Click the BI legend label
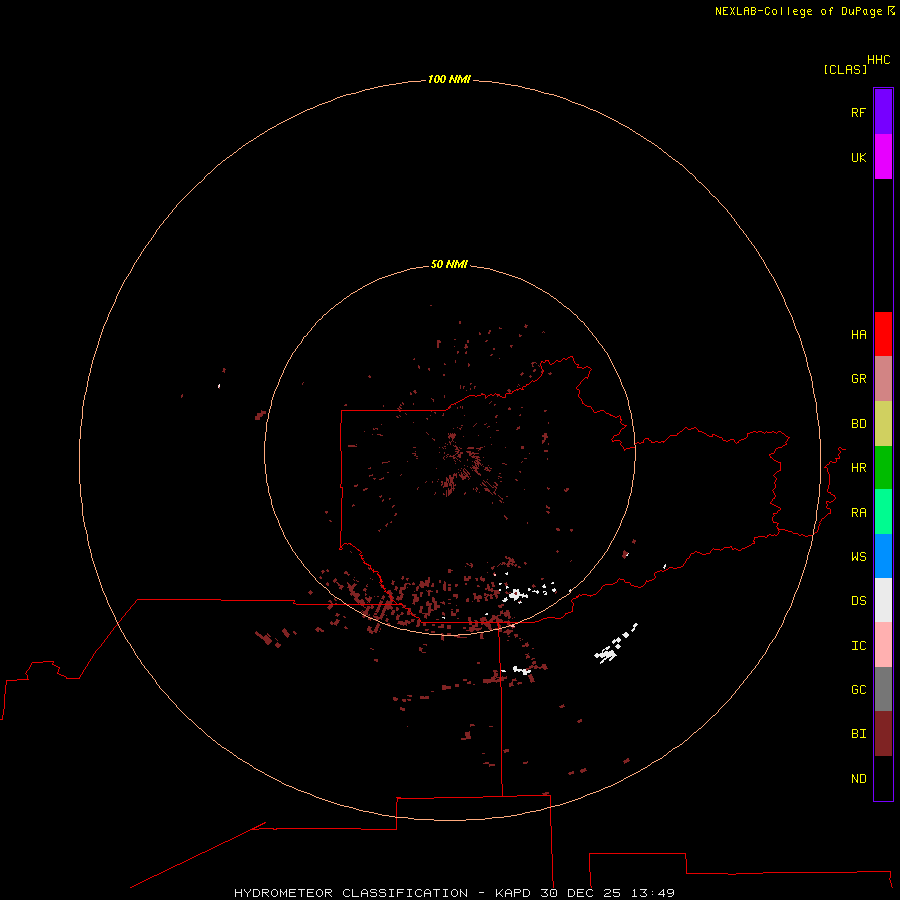The height and width of the screenshot is (900, 900). click(859, 734)
